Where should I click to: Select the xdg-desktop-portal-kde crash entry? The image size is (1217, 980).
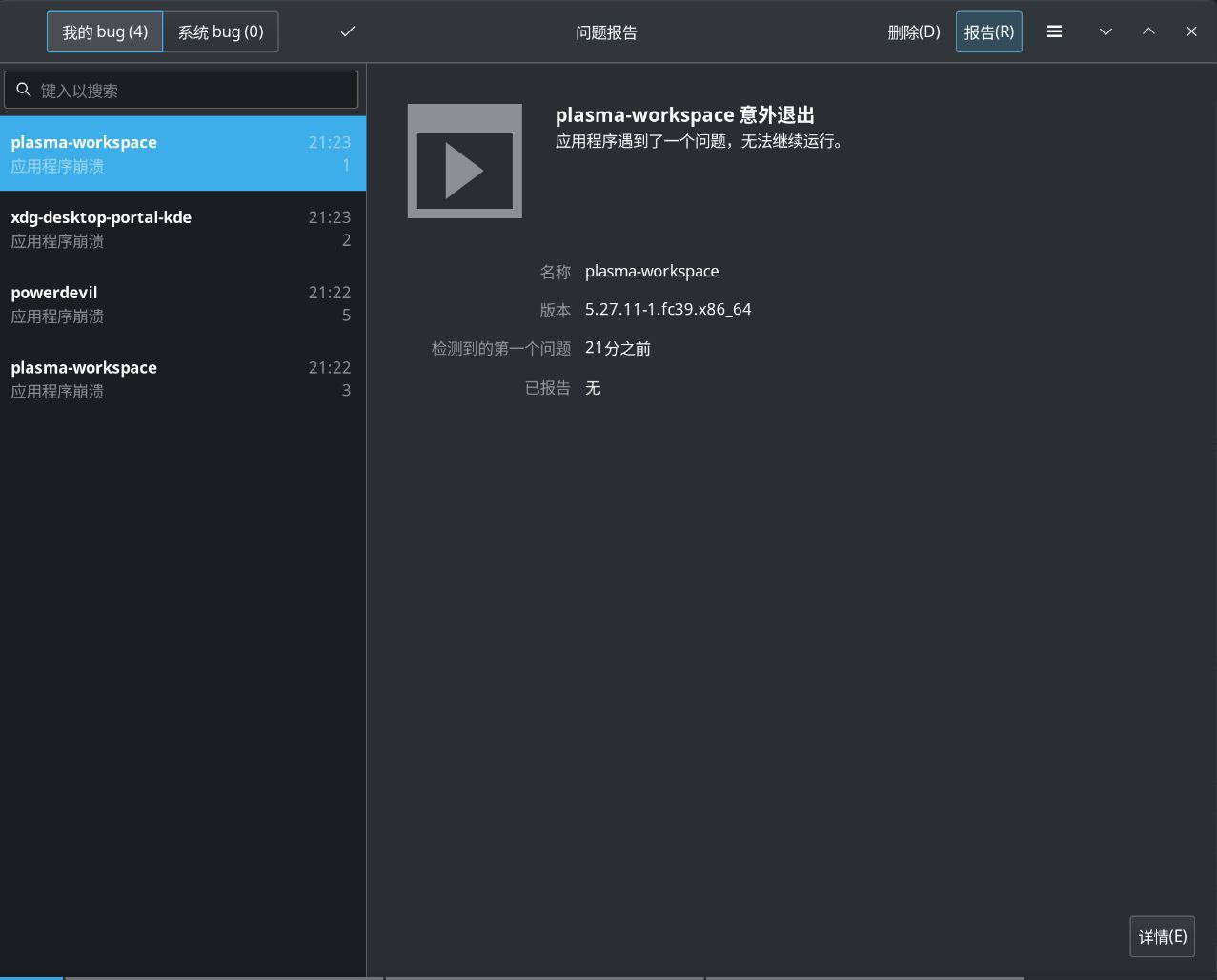(181, 229)
